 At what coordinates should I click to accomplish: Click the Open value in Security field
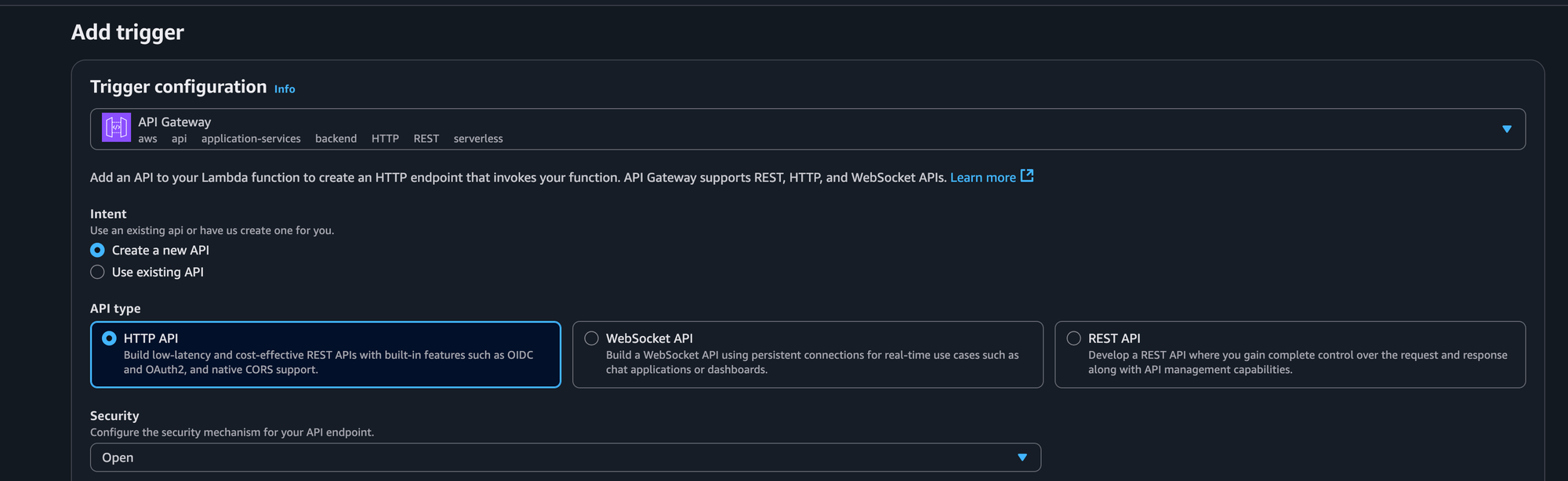(118, 457)
